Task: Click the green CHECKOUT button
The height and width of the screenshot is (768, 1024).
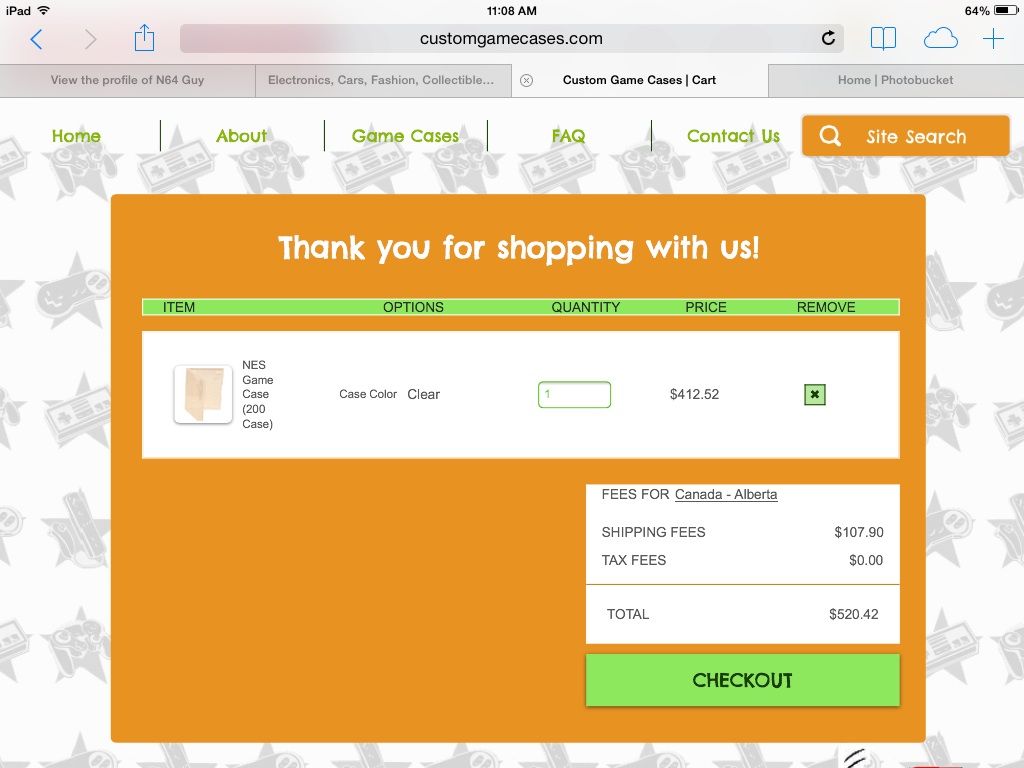Action: [x=743, y=680]
